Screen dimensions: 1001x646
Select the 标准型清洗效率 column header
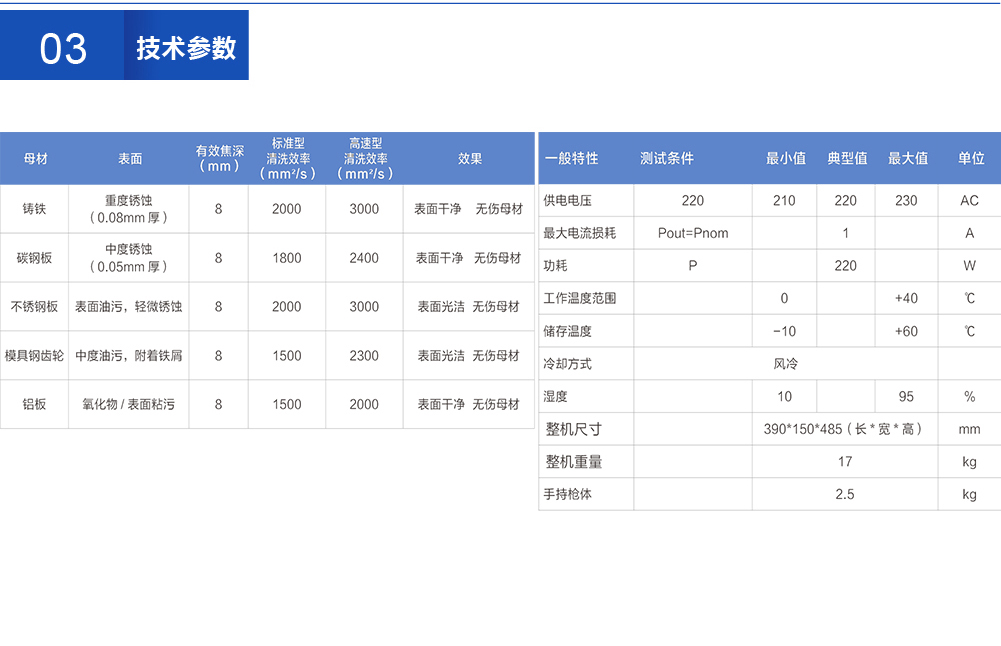tap(287, 158)
